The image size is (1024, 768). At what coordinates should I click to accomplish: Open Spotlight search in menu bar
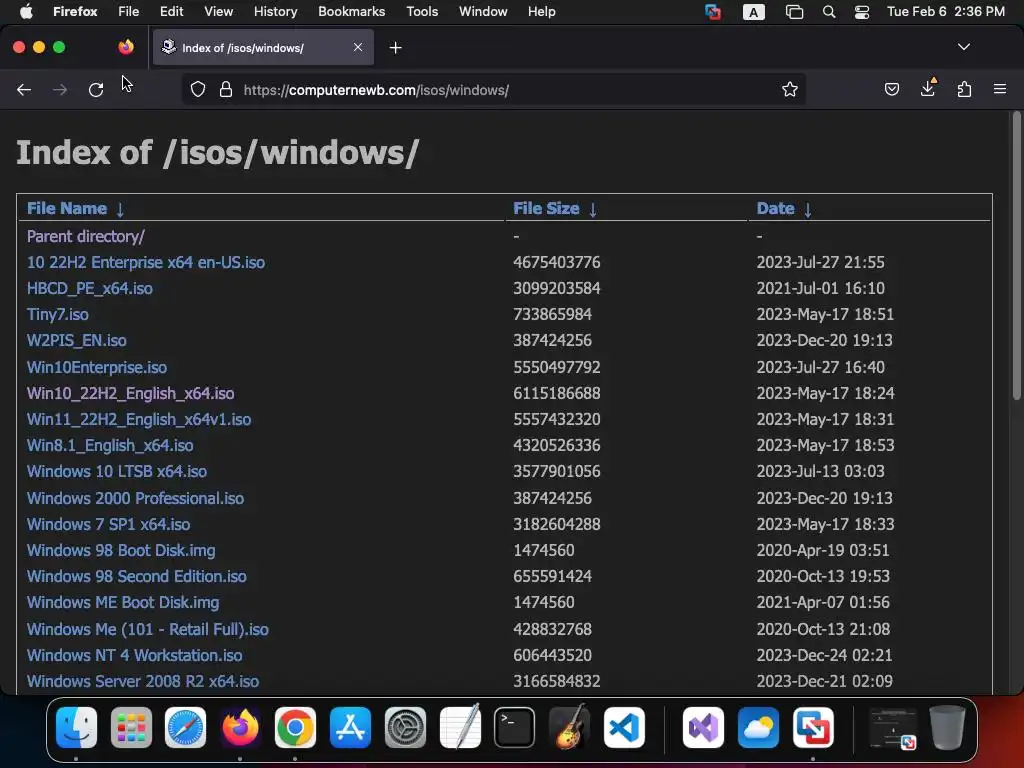(x=829, y=12)
